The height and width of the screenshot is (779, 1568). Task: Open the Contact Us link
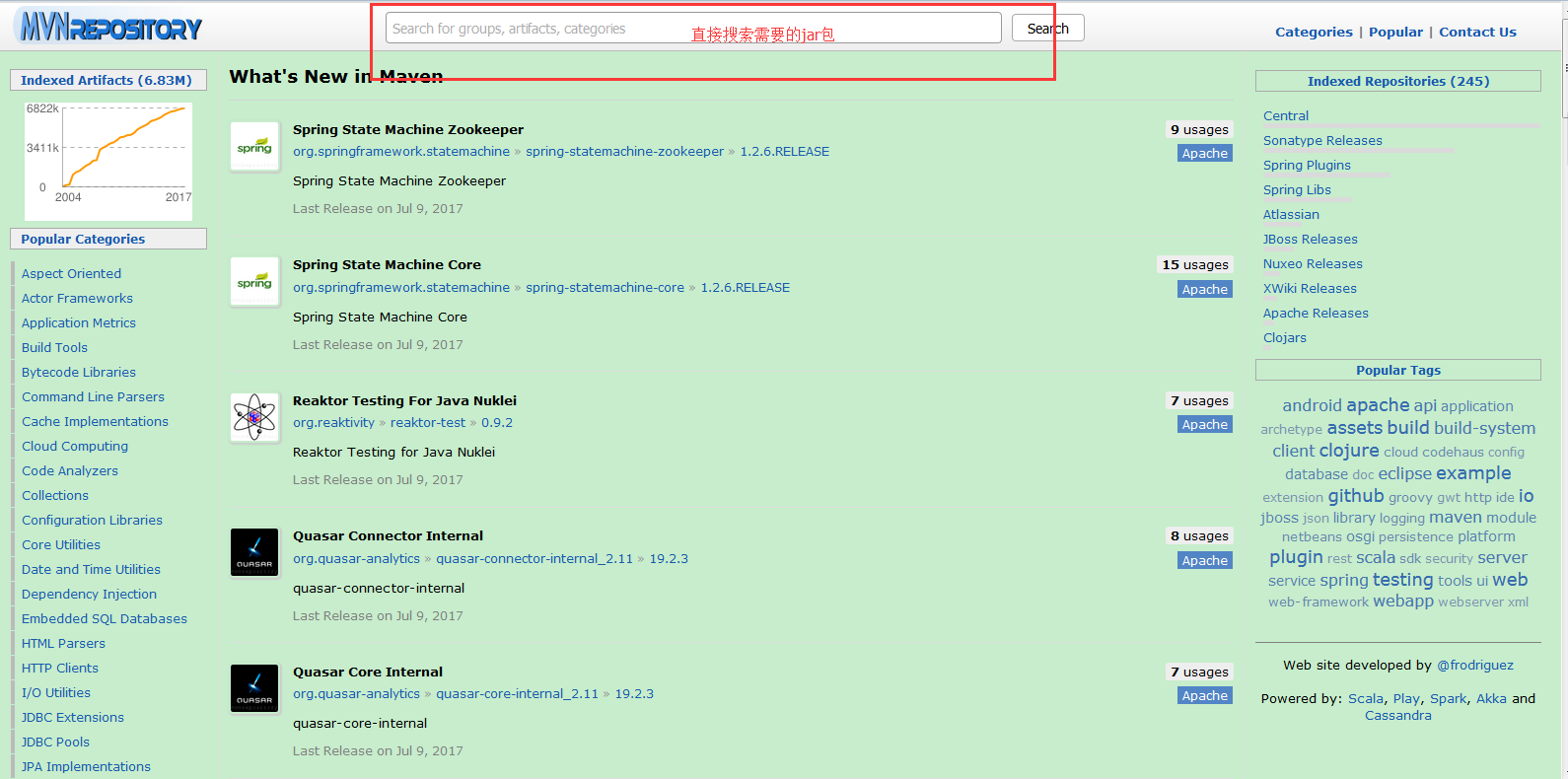pos(1477,32)
